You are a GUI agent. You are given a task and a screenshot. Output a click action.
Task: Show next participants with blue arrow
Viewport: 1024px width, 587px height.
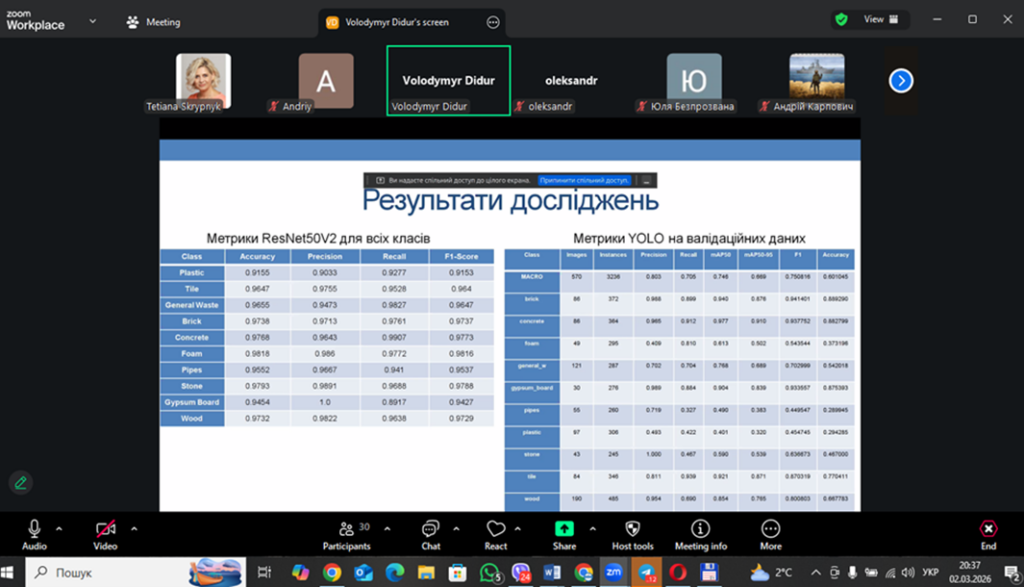901,80
